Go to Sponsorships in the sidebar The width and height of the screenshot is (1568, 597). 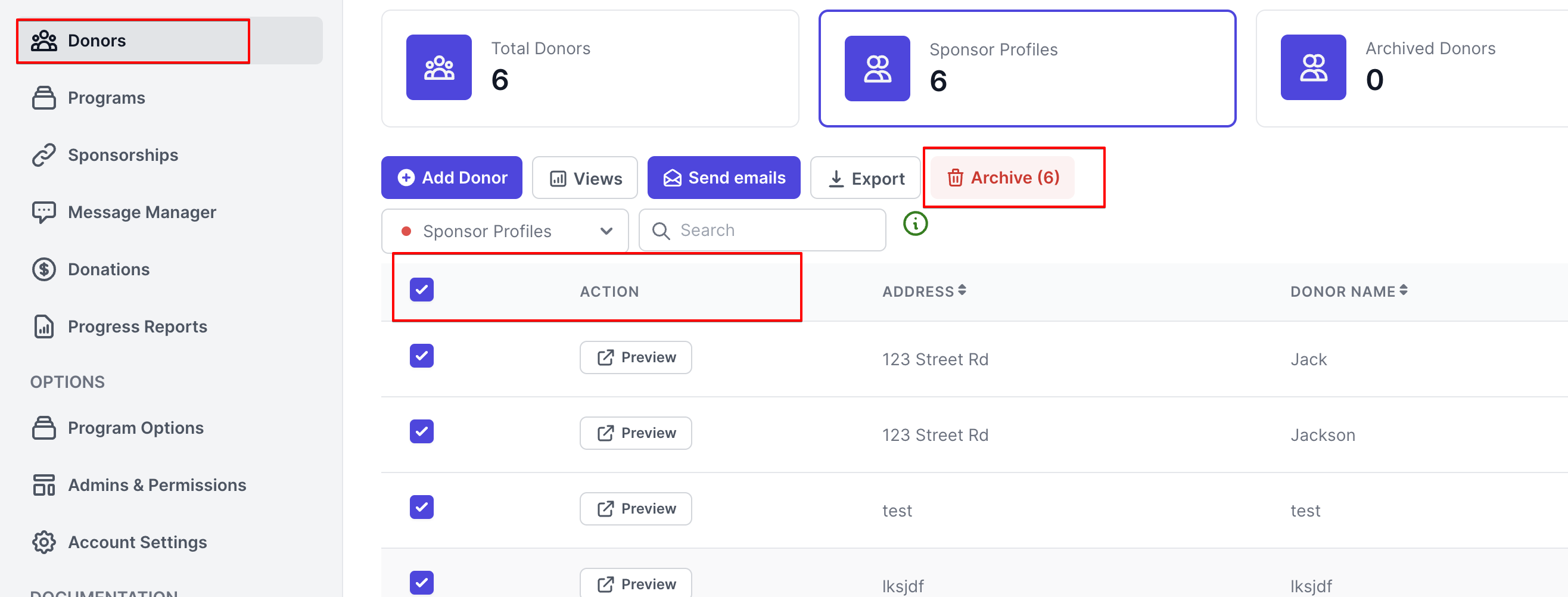[122, 155]
